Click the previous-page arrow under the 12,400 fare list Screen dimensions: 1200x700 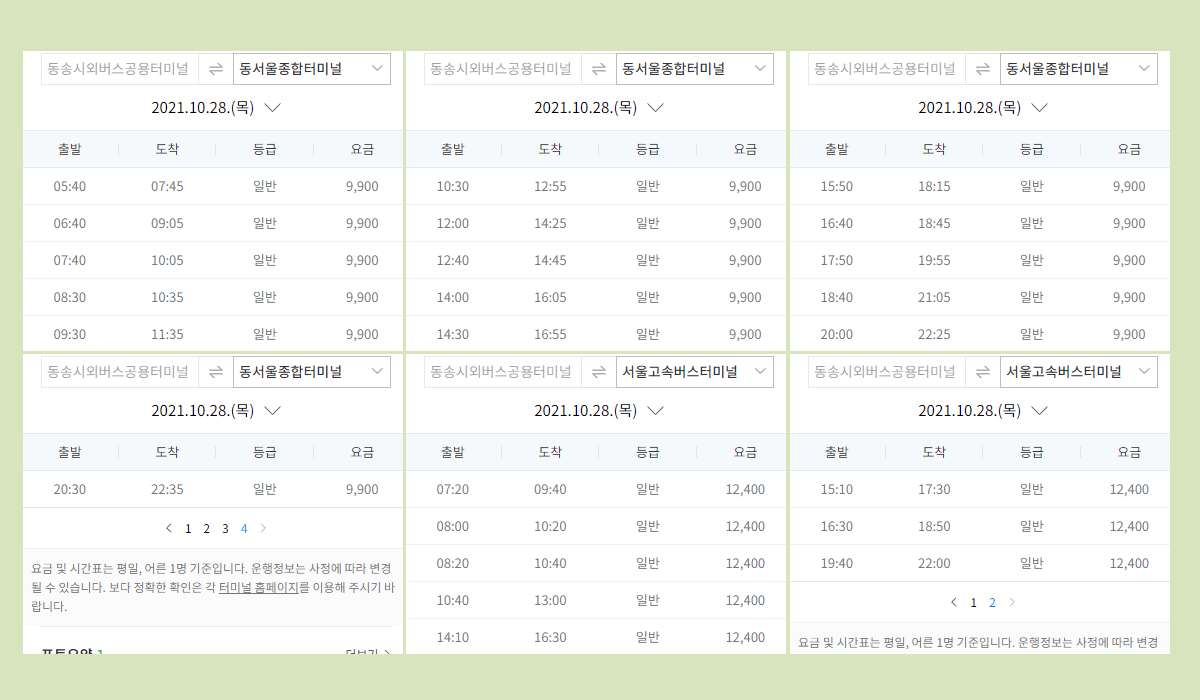coord(953,602)
